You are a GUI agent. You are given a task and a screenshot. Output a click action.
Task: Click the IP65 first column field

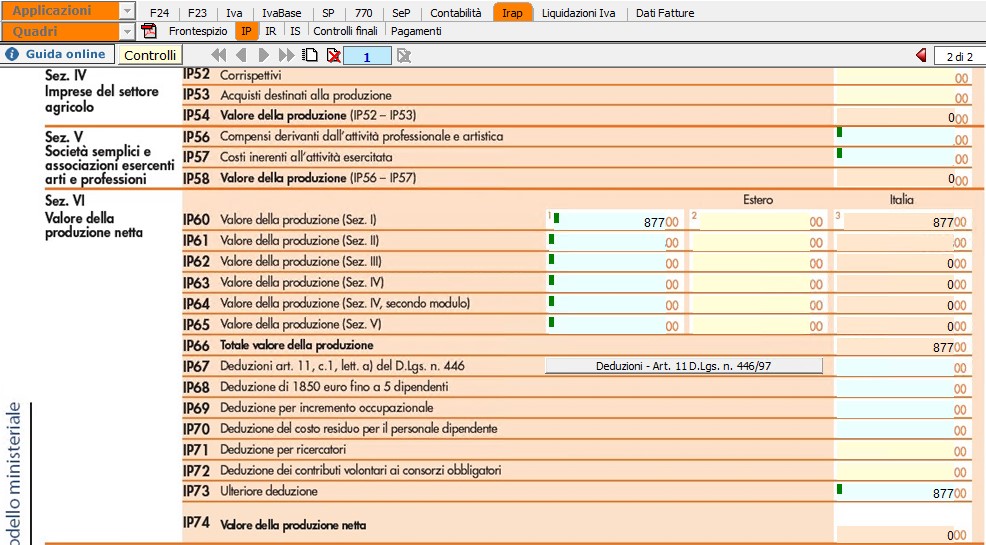613,325
